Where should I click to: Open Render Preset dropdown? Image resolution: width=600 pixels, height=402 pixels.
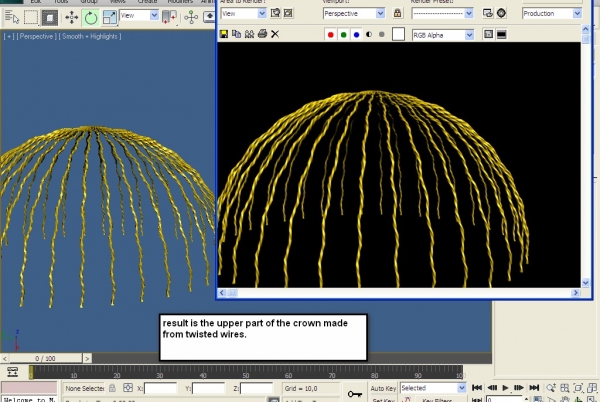click(x=443, y=13)
